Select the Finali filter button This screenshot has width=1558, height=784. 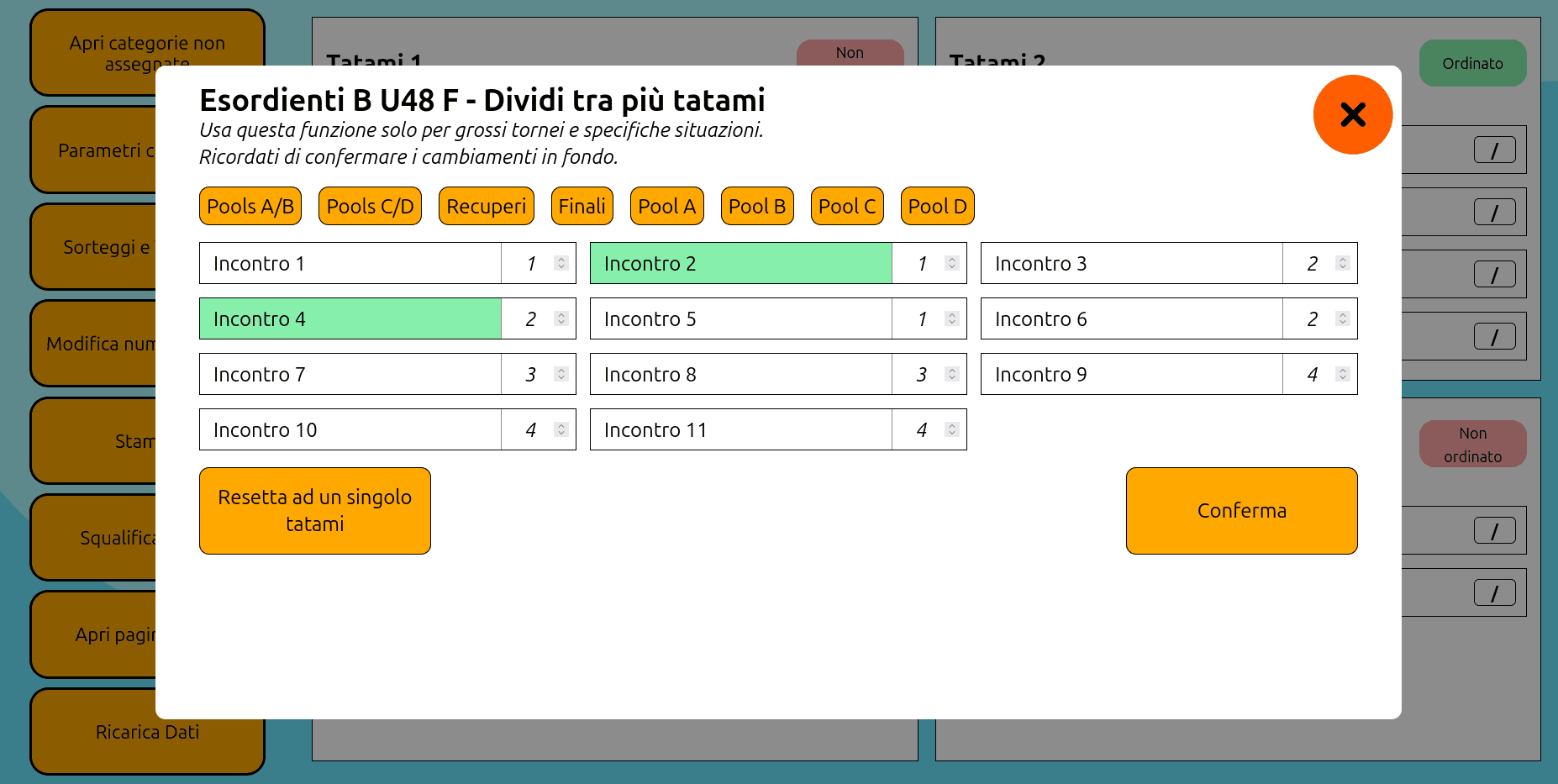pos(582,207)
